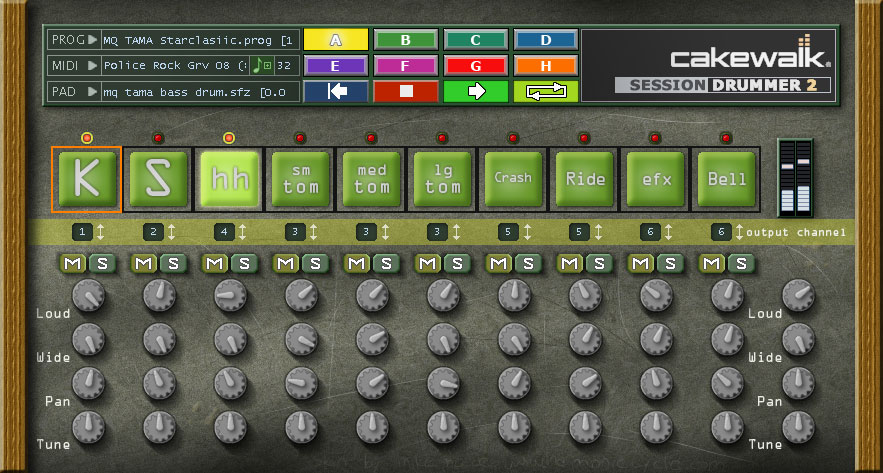Select pattern H orange button
Viewport: 883px width, 473px height.
(546, 66)
